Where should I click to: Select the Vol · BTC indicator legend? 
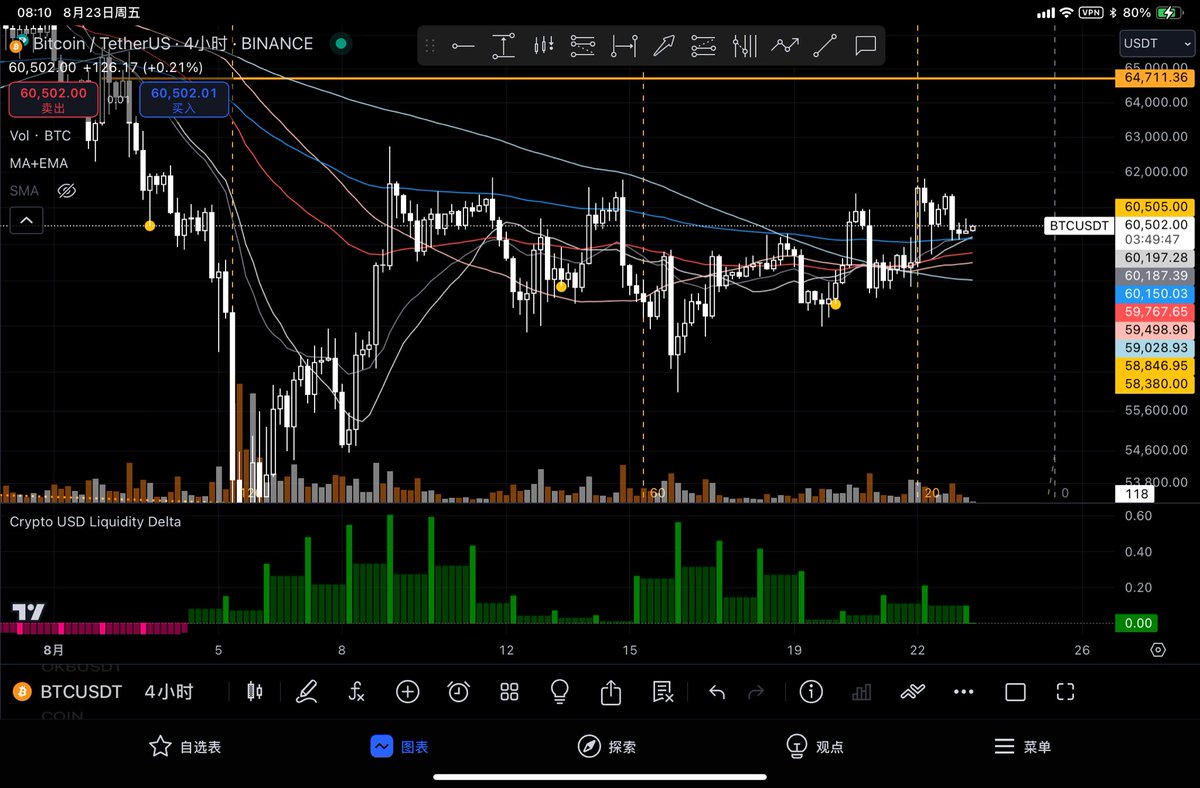[x=41, y=135]
